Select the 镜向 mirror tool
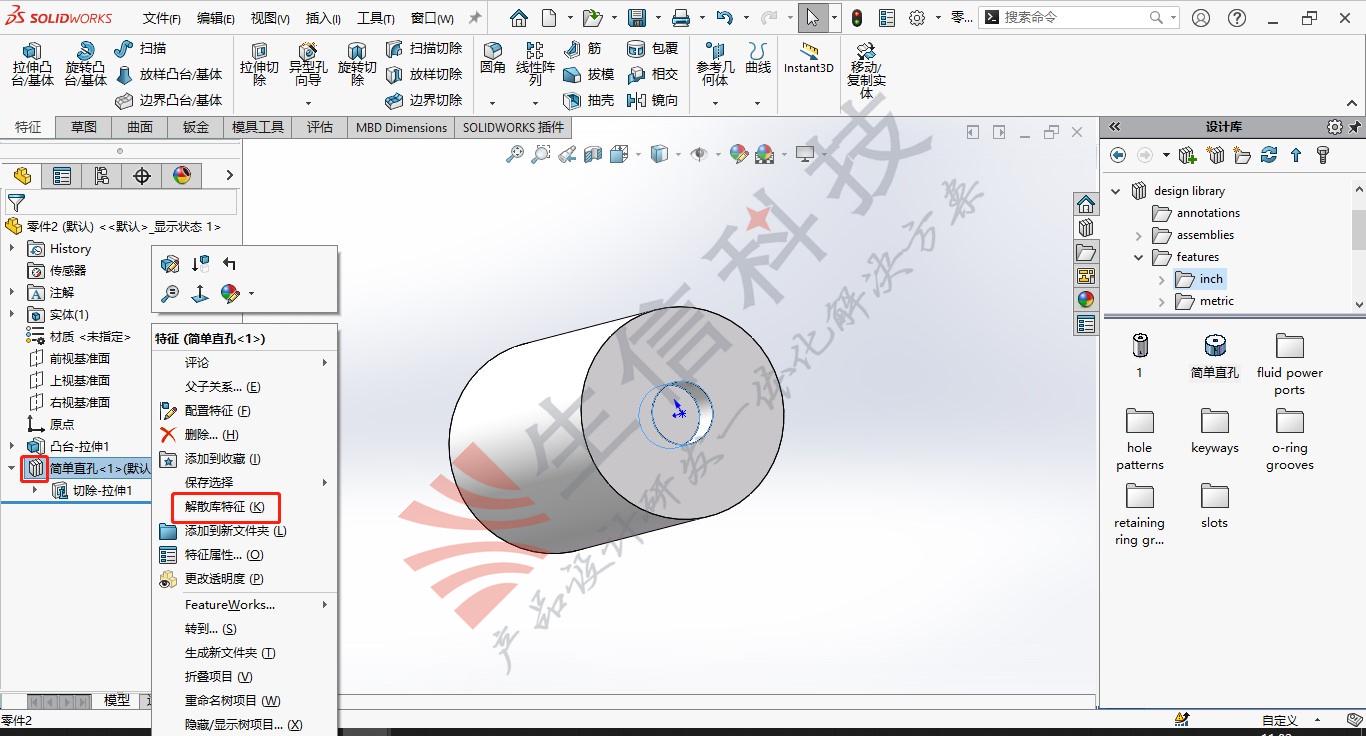 652,100
